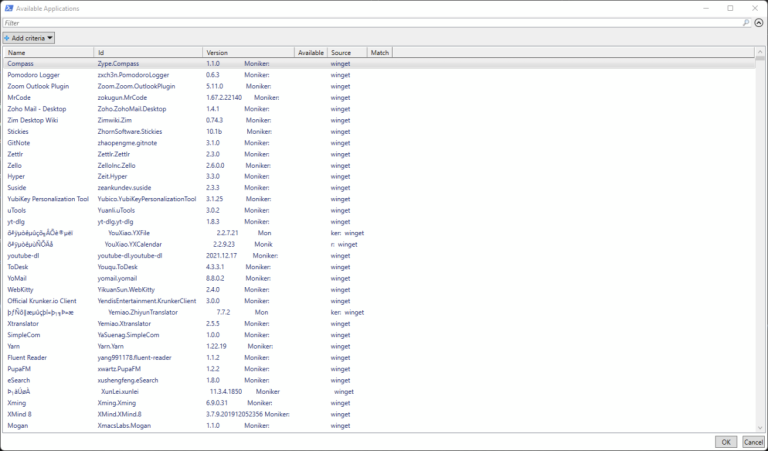
Task: Select the eSearch row
Action: (380, 380)
